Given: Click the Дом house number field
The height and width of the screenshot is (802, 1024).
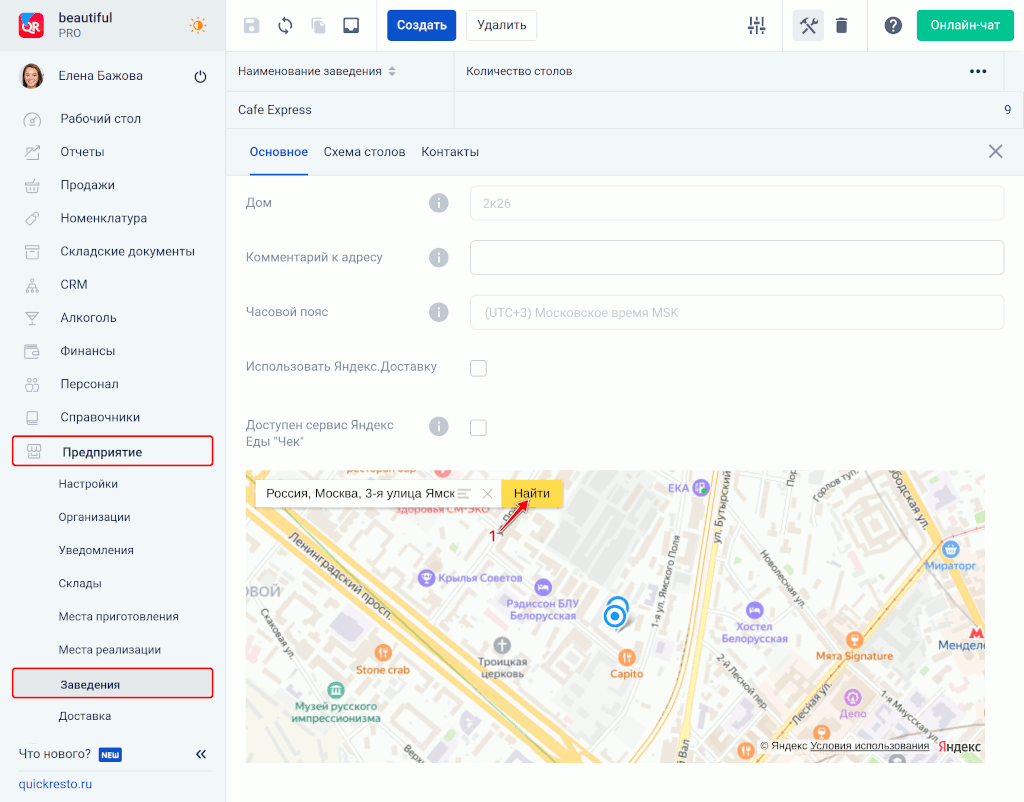Looking at the screenshot, I should click(737, 203).
